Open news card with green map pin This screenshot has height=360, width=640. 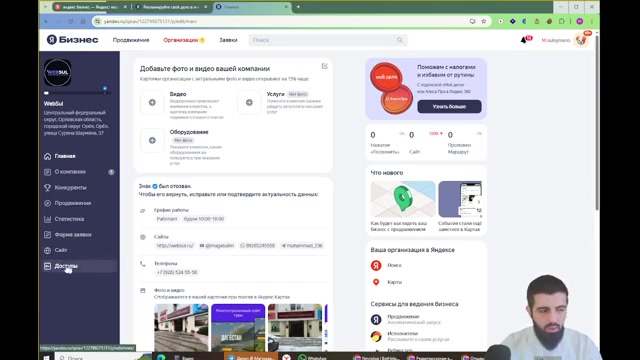coord(403,199)
